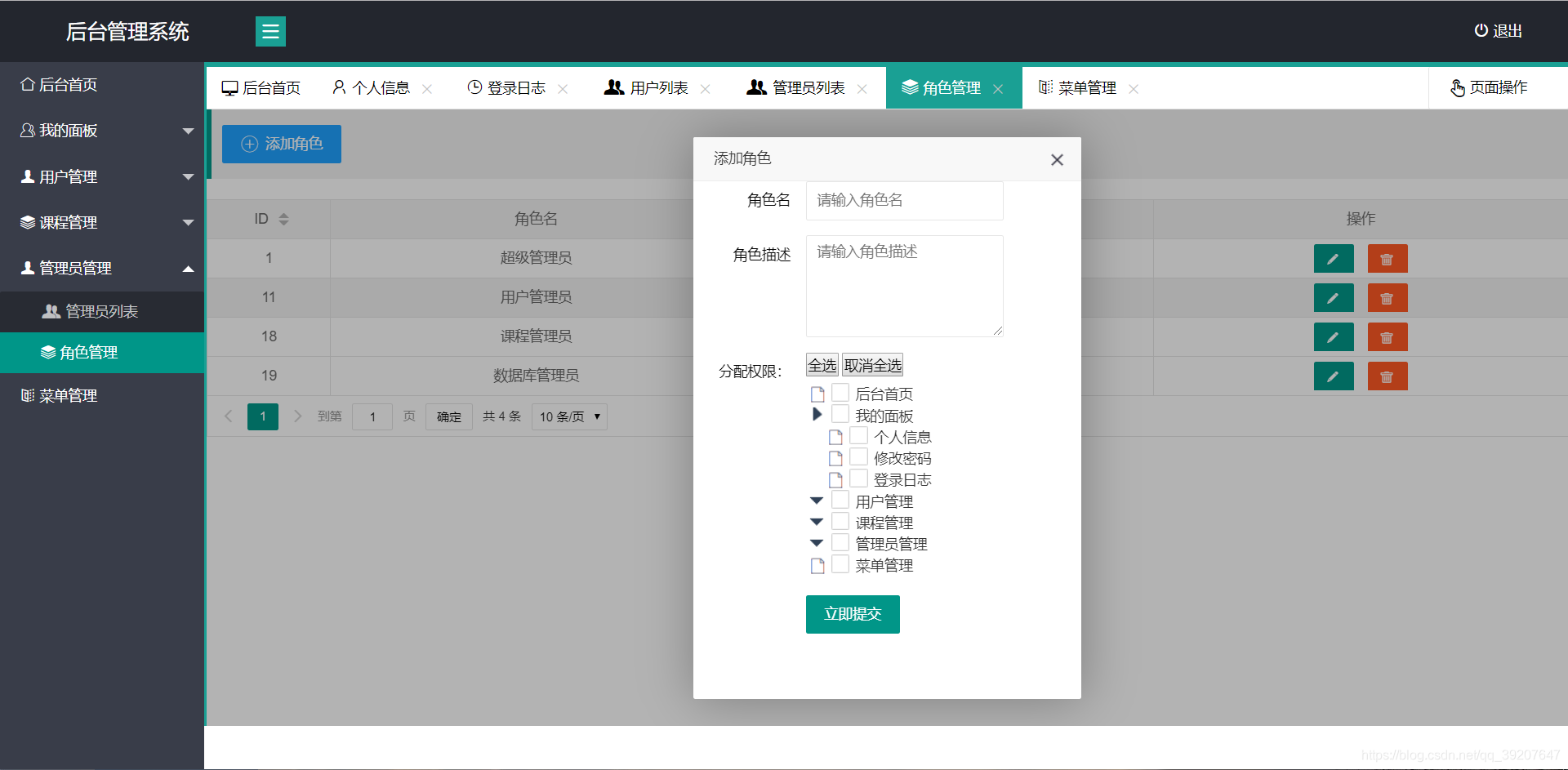The width and height of the screenshot is (1568, 770).
Task: Click the 确定 pagination confirm button
Action: 449,416
